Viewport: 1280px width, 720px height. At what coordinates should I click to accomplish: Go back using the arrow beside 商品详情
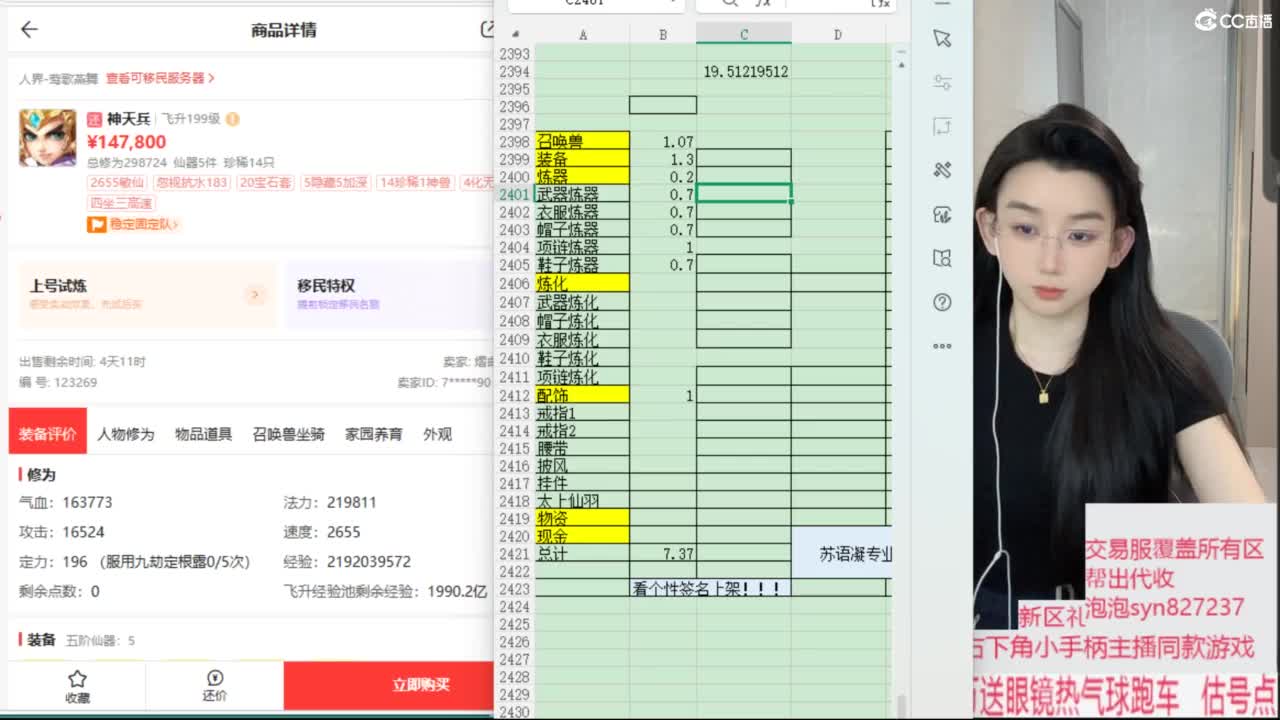coord(29,30)
